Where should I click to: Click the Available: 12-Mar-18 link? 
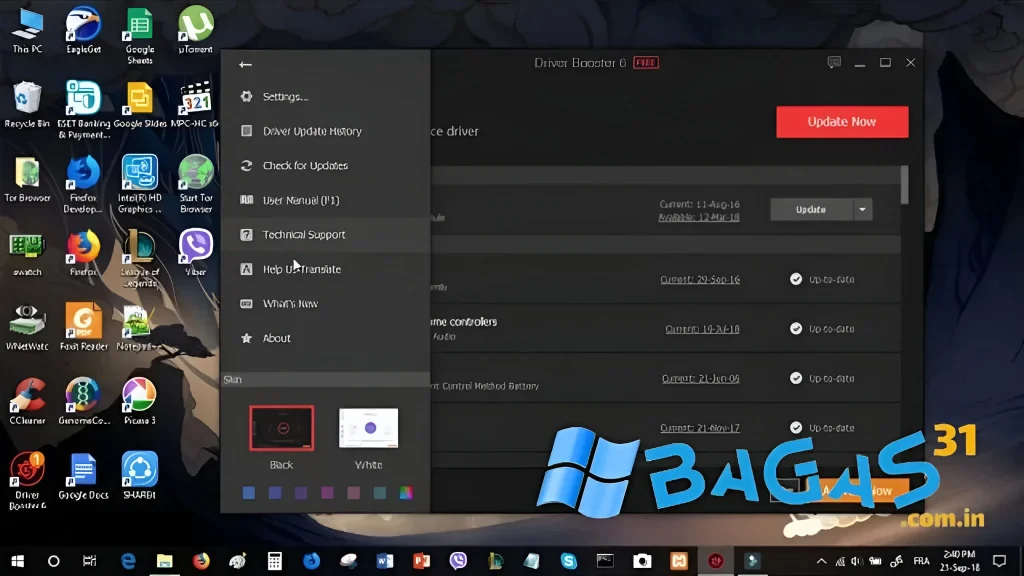coord(699,217)
